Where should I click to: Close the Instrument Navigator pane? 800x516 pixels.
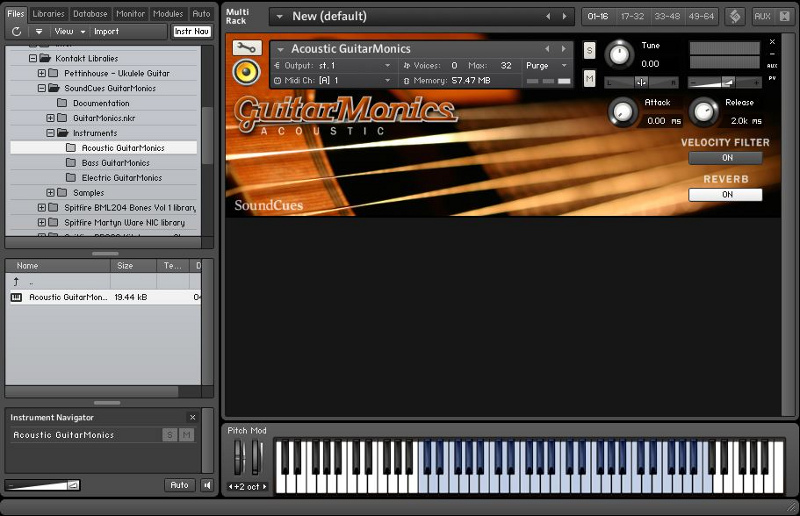coord(192,417)
